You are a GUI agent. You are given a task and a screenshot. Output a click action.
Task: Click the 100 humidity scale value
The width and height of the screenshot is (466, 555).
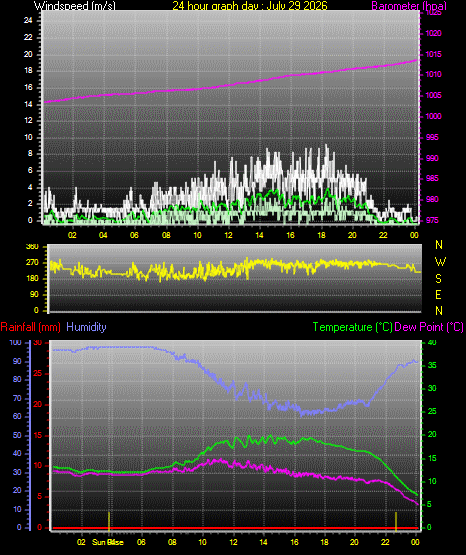click(x=15, y=343)
